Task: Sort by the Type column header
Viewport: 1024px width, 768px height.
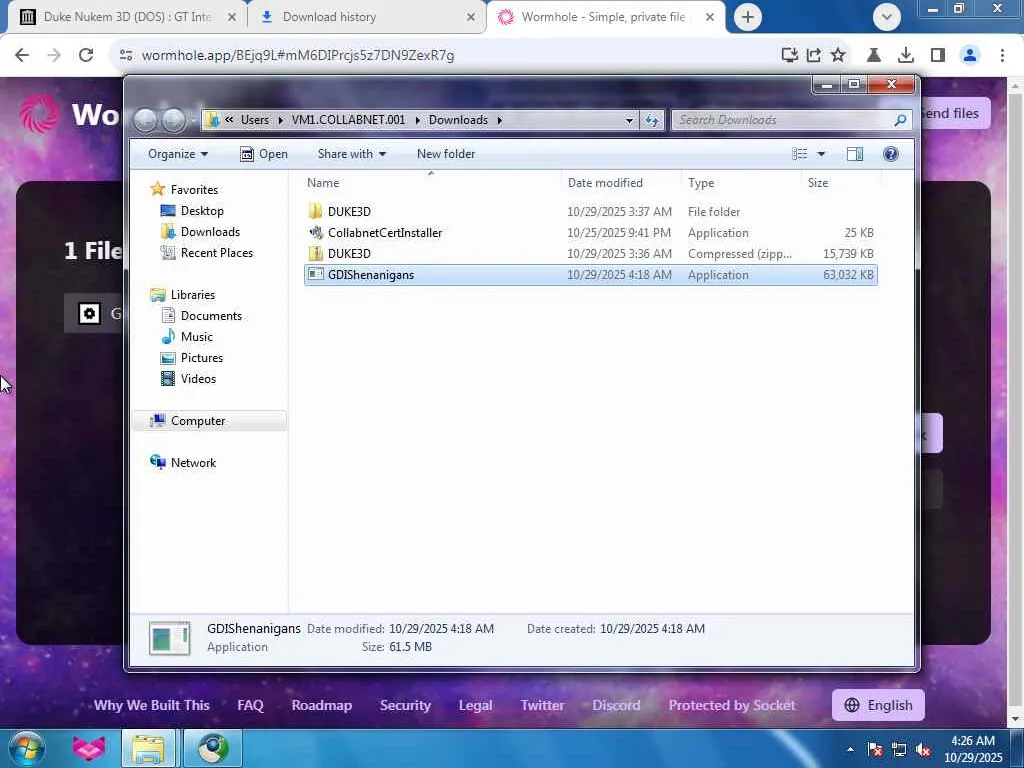Action: [741, 183]
